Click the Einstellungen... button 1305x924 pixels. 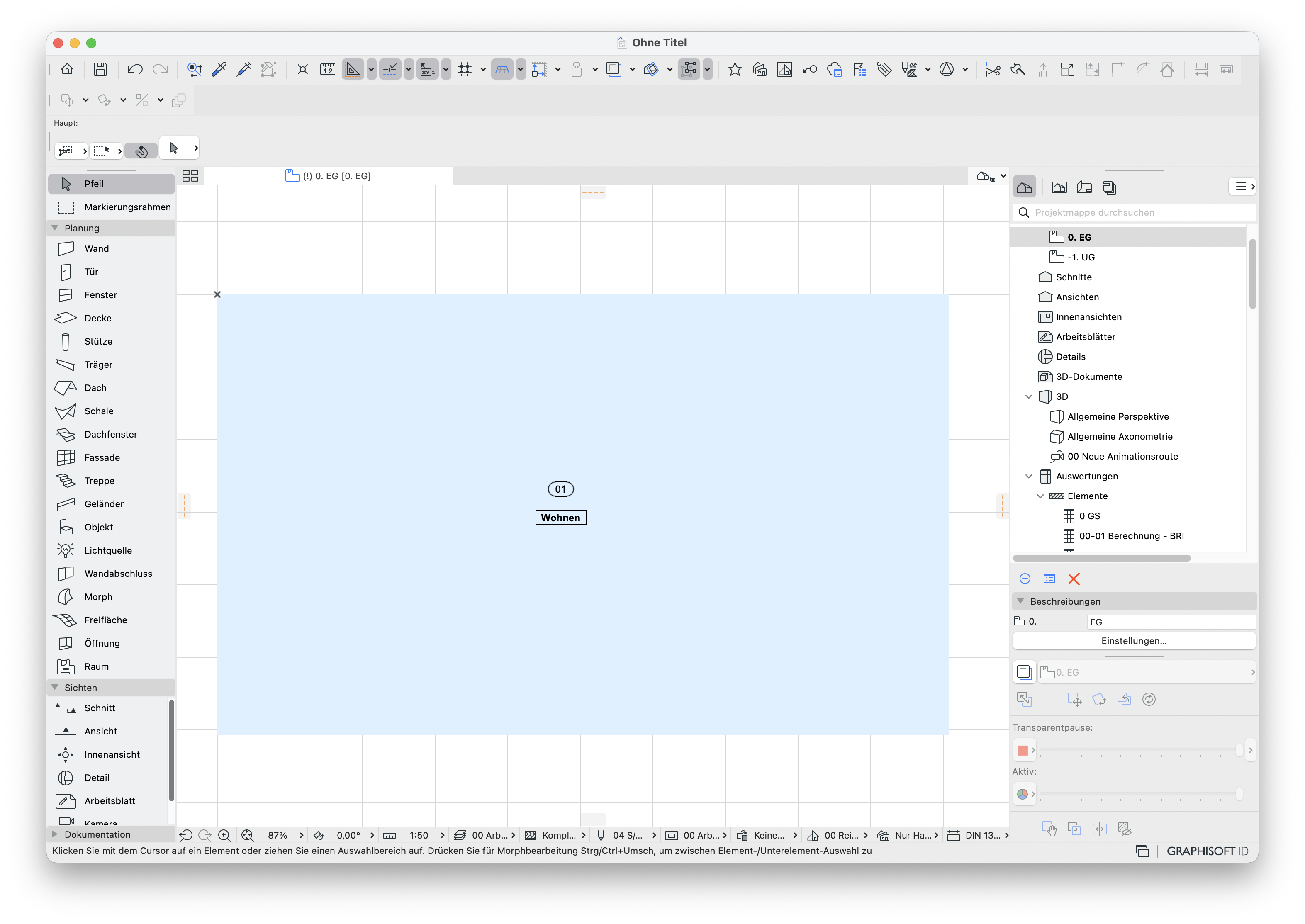click(1134, 641)
